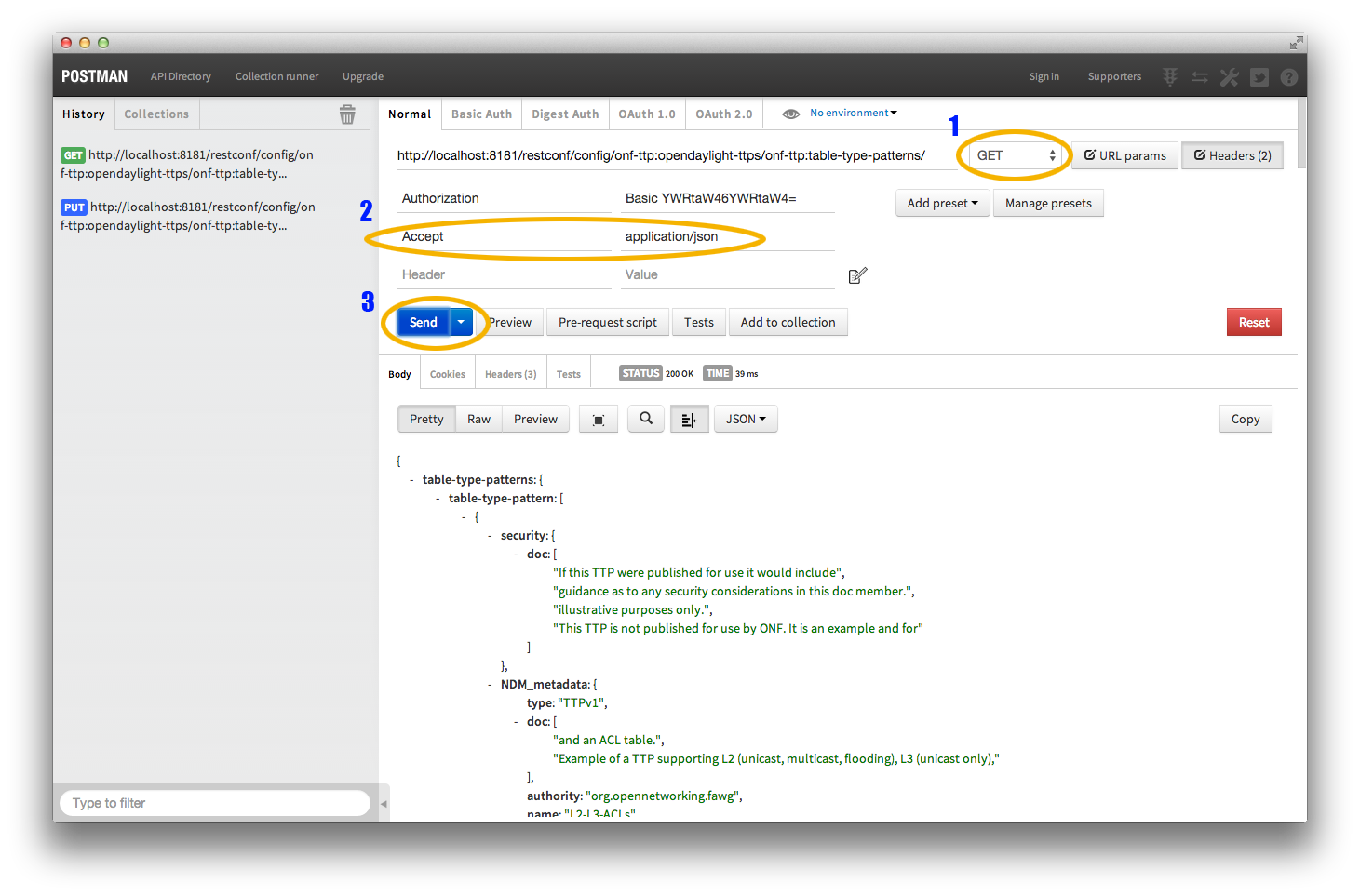This screenshot has width=1360, height=896.
Task: Open the JSON format dropdown
Action: (x=746, y=419)
